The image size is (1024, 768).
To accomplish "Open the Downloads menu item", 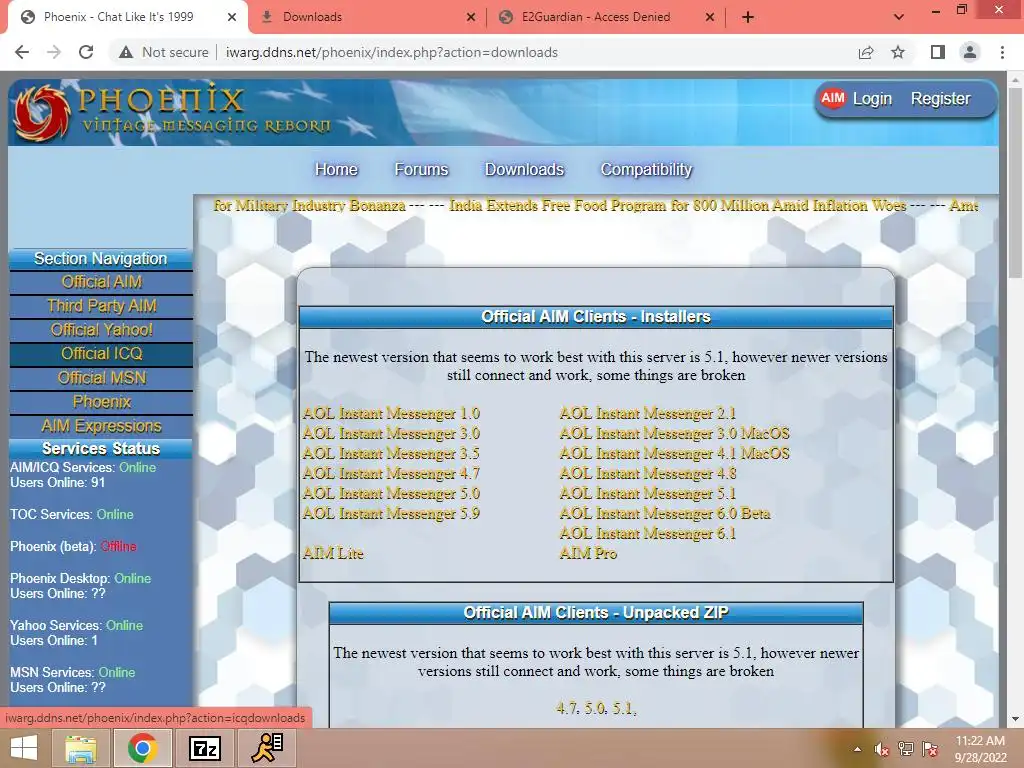I will (524, 169).
